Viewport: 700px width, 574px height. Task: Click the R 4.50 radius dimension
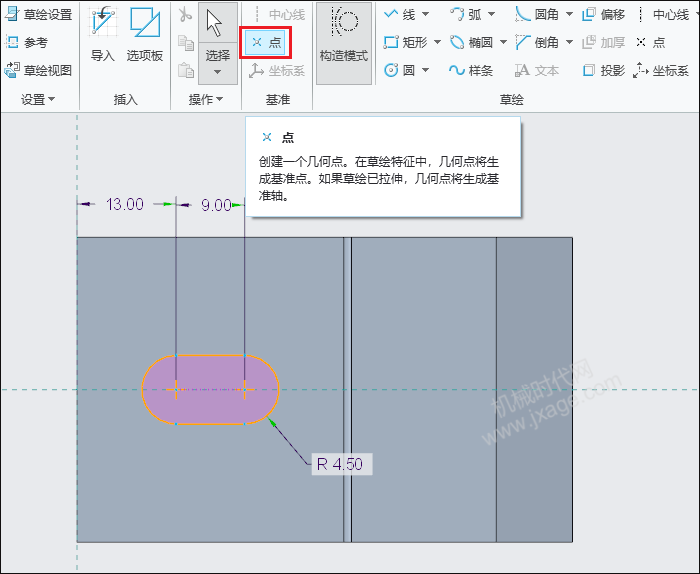(x=340, y=464)
